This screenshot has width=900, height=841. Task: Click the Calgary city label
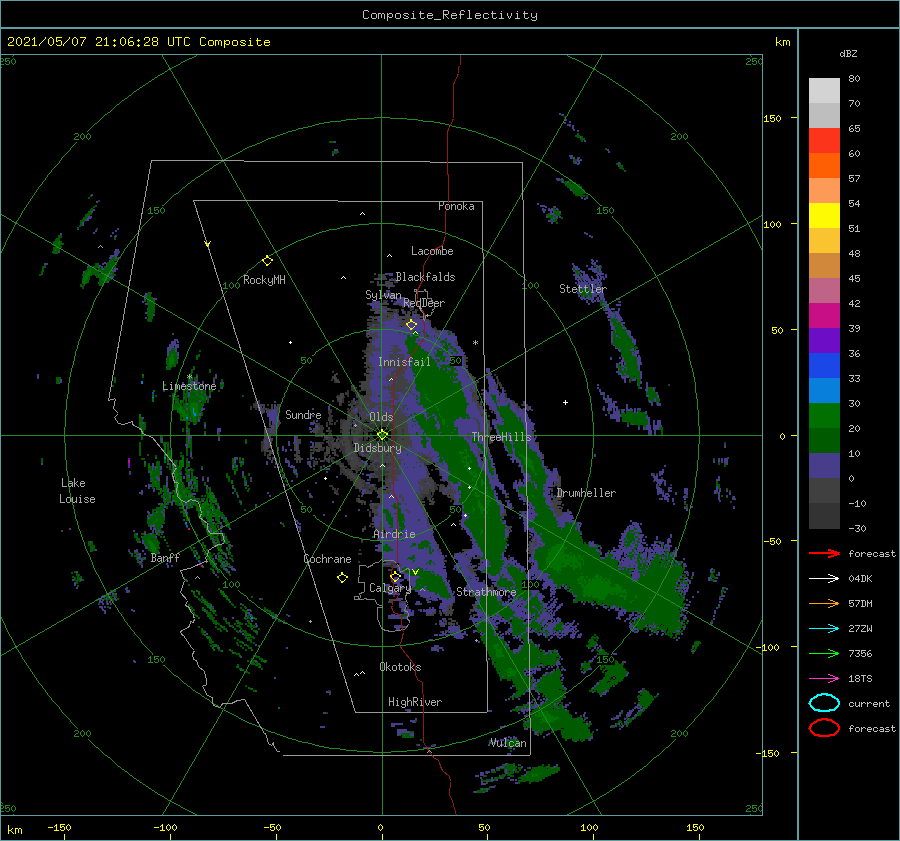[390, 588]
